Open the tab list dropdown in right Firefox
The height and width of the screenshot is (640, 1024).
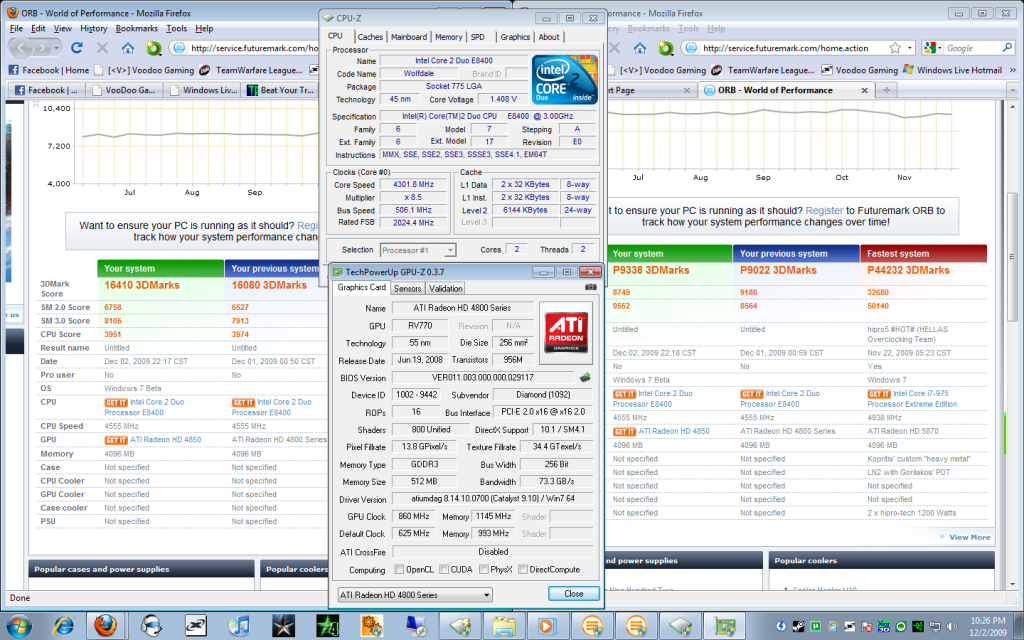point(1013,90)
